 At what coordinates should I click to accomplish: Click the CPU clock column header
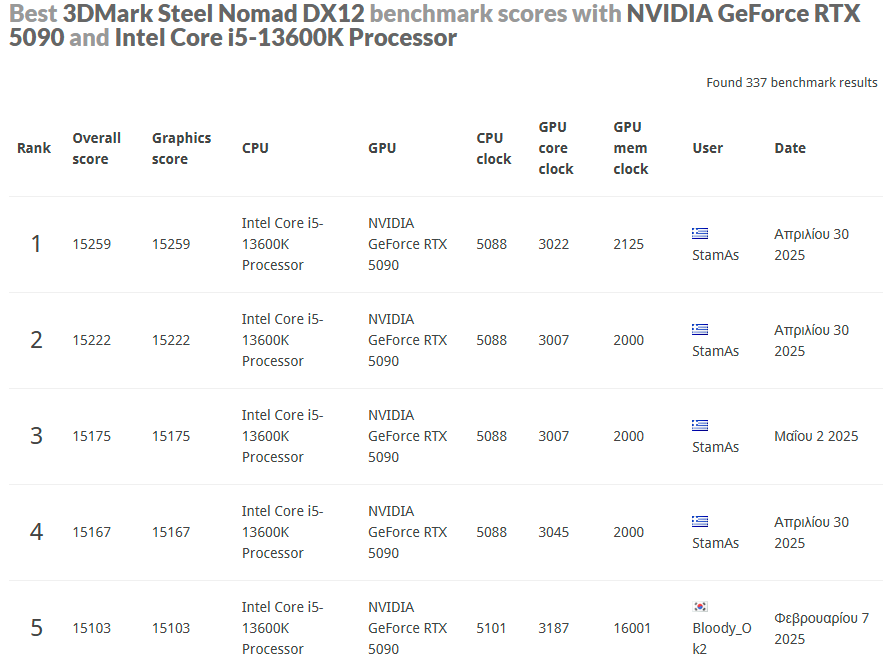click(x=493, y=149)
